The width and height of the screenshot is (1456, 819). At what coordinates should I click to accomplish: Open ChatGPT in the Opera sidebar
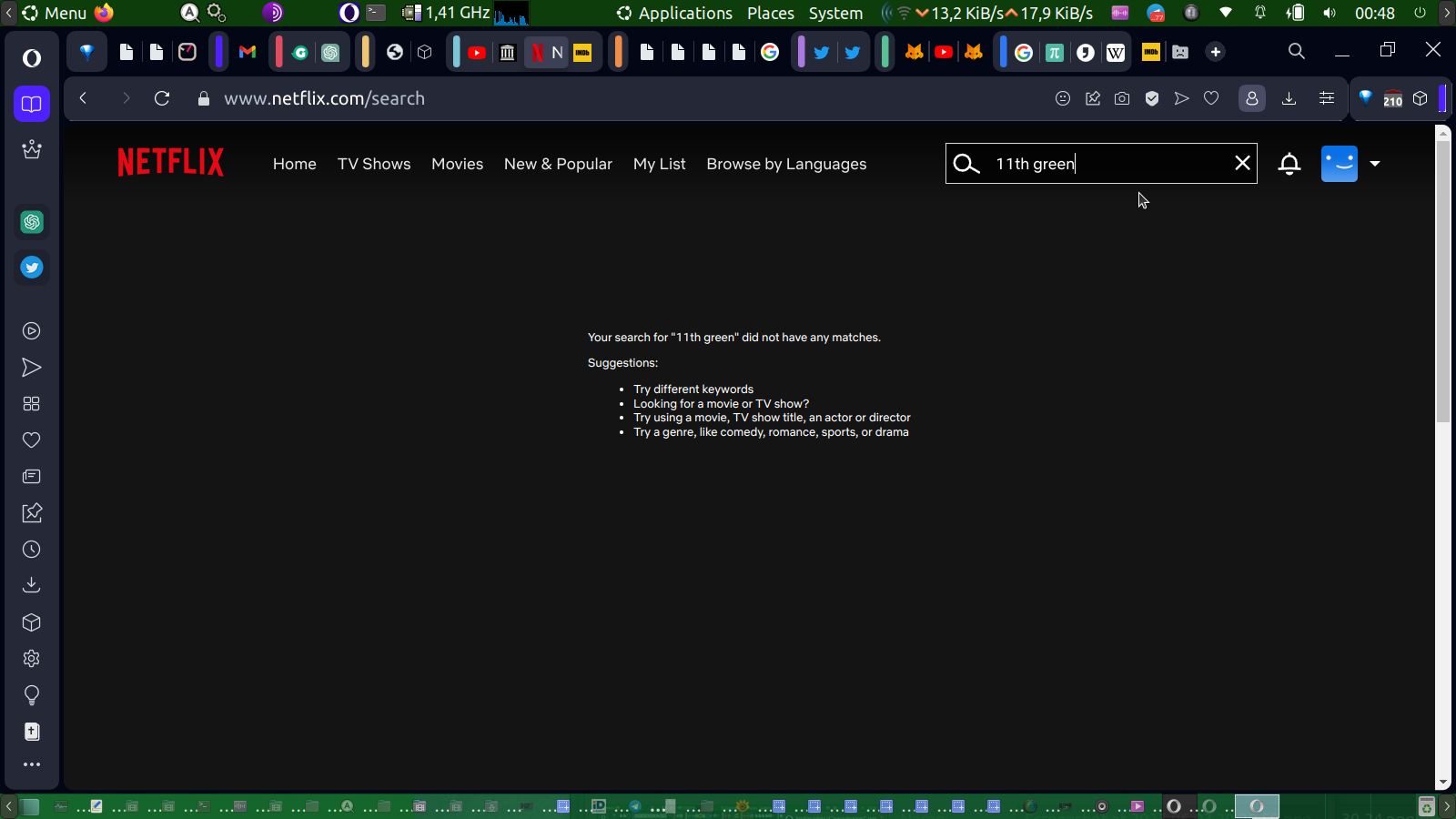pyautogui.click(x=32, y=222)
